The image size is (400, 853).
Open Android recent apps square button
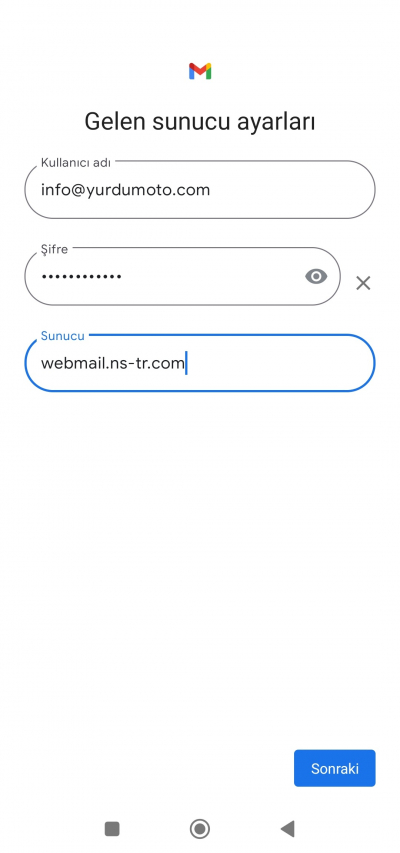pos(112,829)
